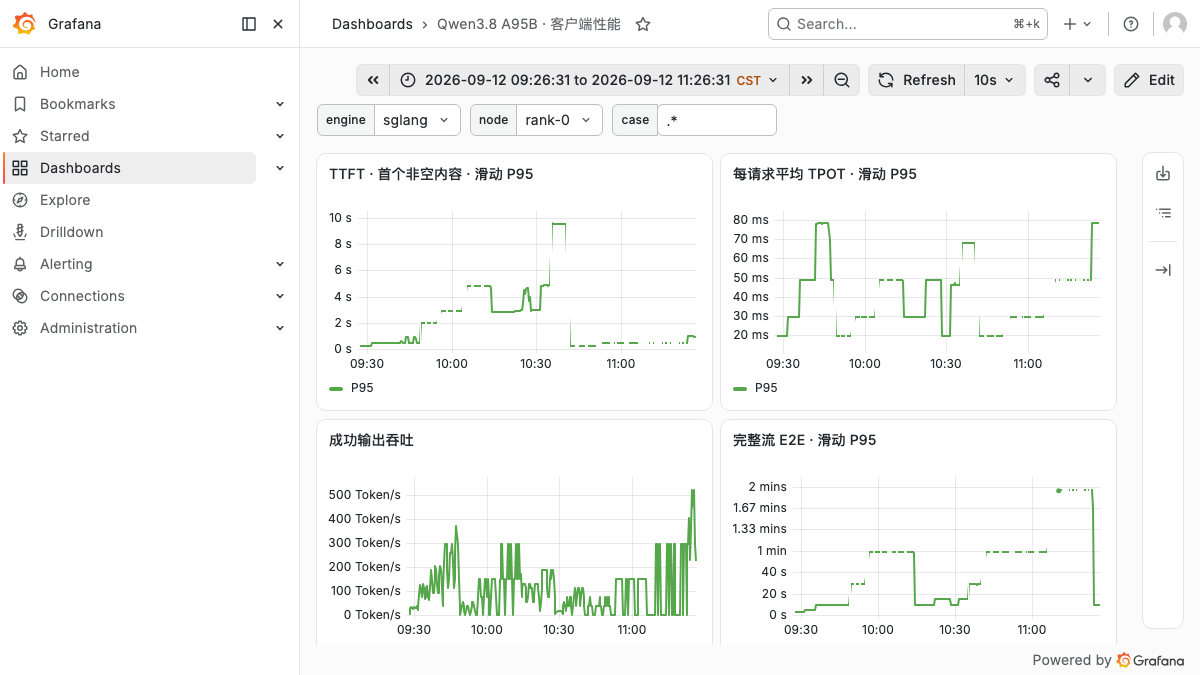Click the Share dashboard icon
This screenshot has height=675, width=1200.
tap(1052, 80)
